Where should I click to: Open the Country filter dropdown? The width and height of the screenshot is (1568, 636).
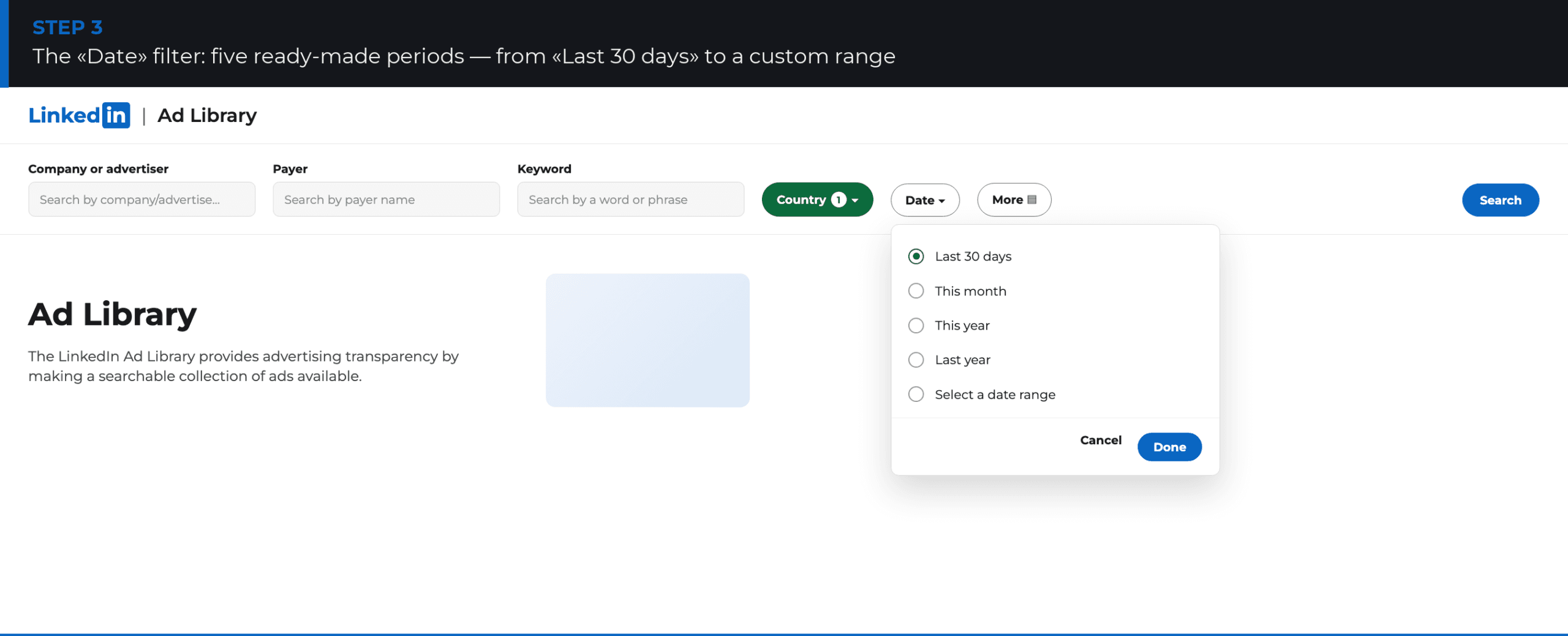pyautogui.click(x=817, y=200)
